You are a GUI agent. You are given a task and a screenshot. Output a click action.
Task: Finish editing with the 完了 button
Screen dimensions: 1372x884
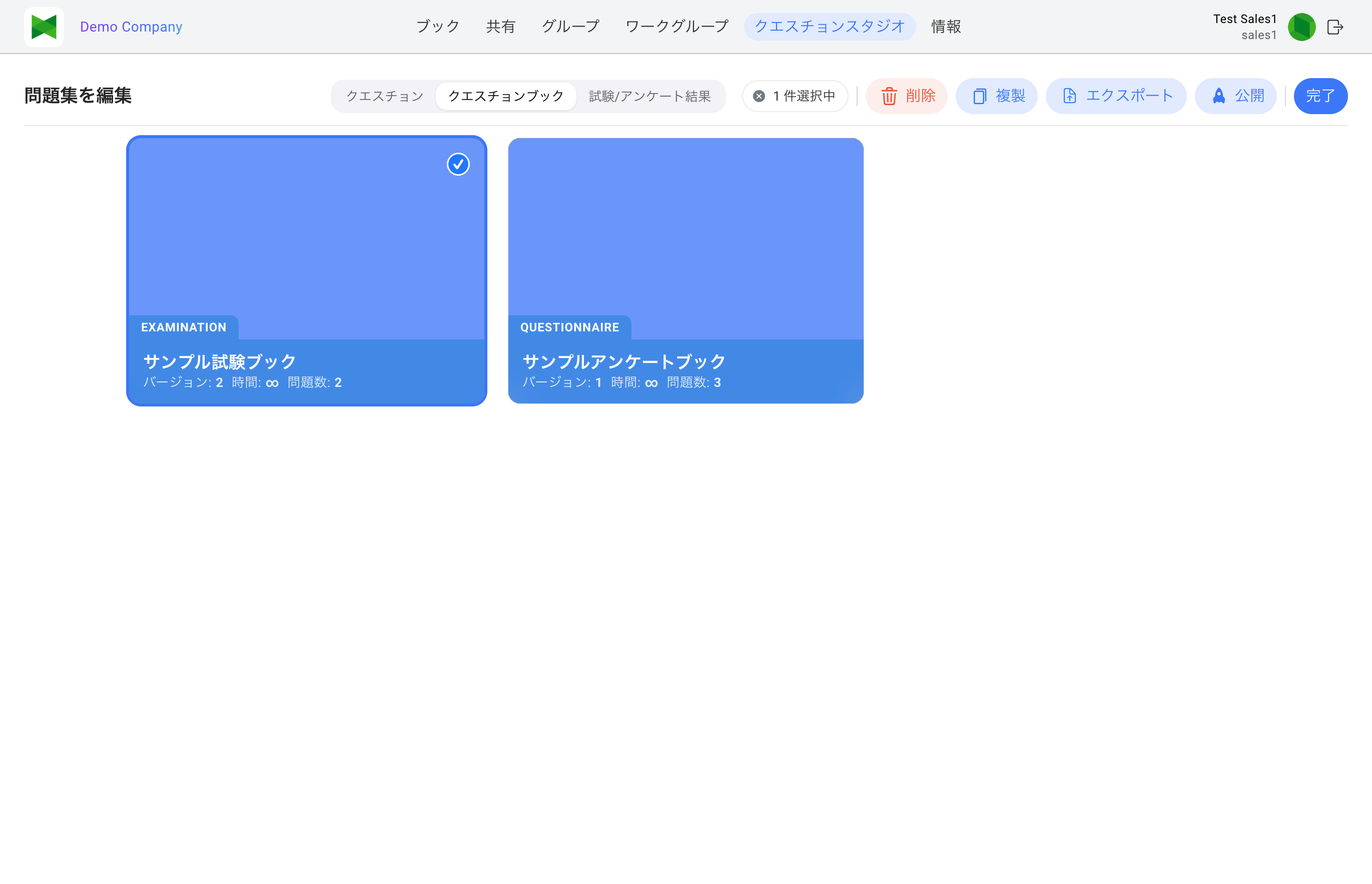[1320, 96]
